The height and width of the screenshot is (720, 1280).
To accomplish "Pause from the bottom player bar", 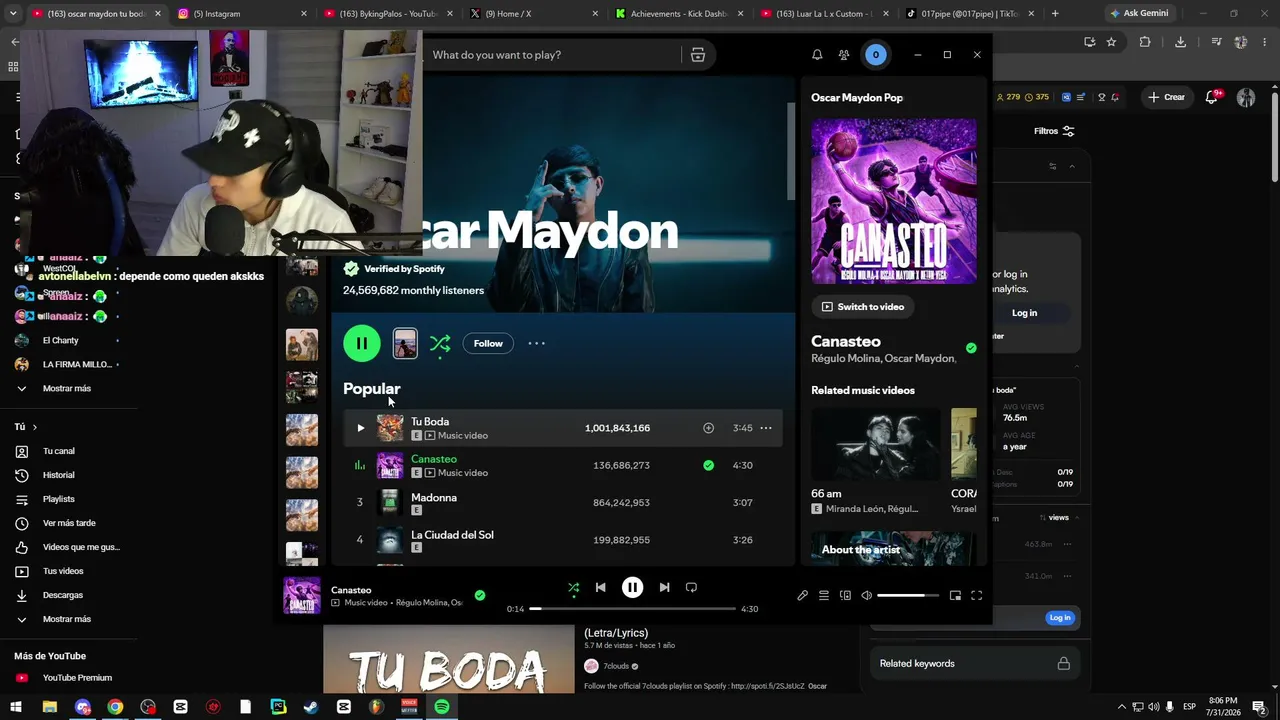I will coord(632,588).
